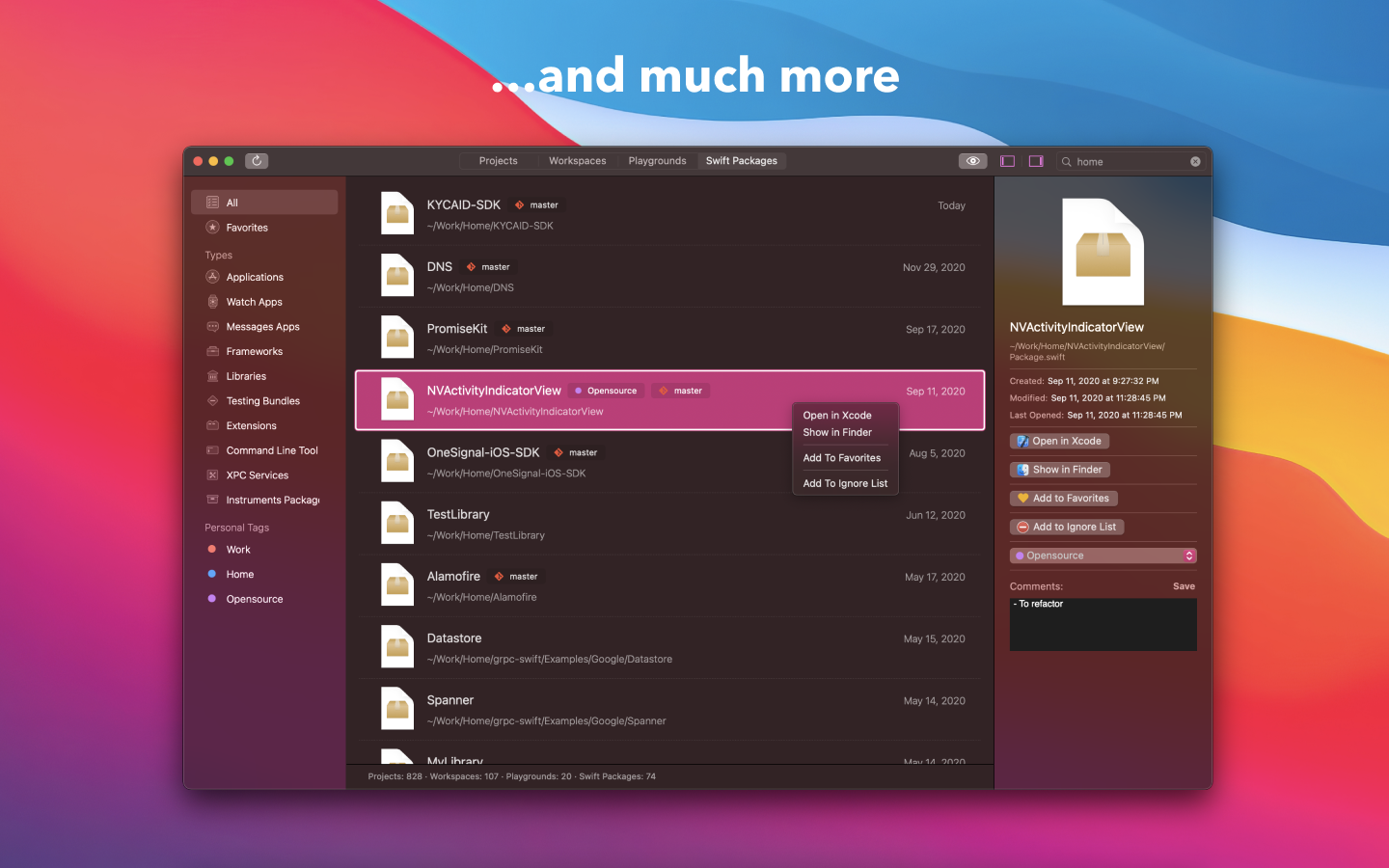This screenshot has width=1389, height=868.
Task: Click the master branch badge on KYCAID-SDK
Action: pos(537,205)
